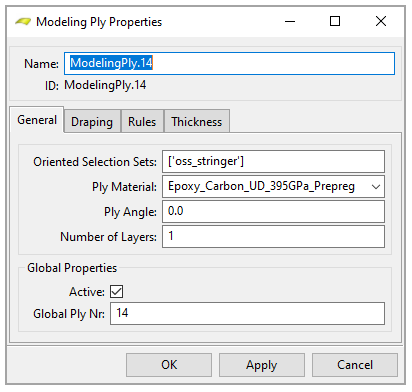The height and width of the screenshot is (392, 412).
Task: Maximize the Modeling Ply Properties window
Action: pyautogui.click(x=335, y=22)
